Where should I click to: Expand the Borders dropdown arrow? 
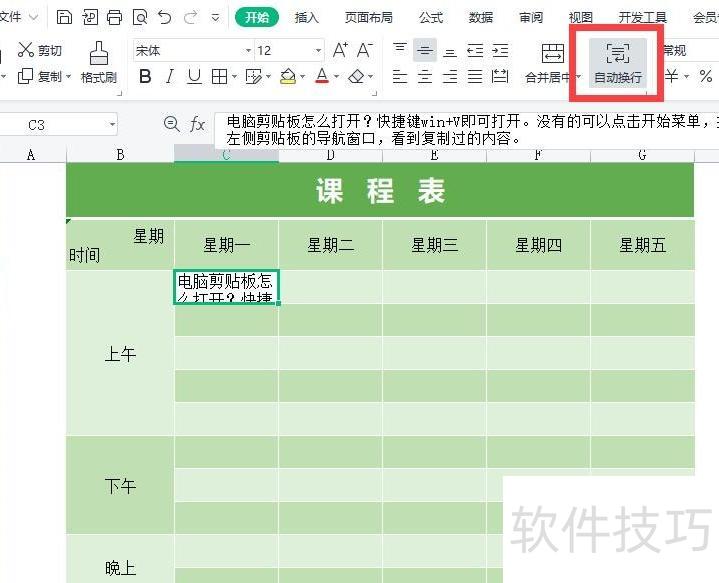point(234,77)
